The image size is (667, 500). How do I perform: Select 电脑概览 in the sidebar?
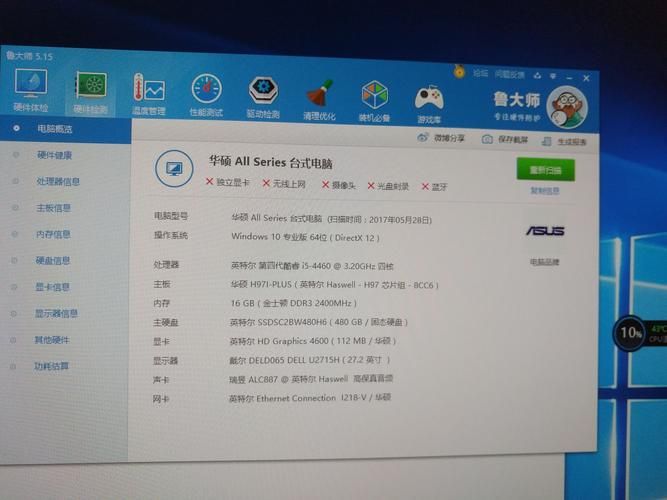(x=66, y=129)
